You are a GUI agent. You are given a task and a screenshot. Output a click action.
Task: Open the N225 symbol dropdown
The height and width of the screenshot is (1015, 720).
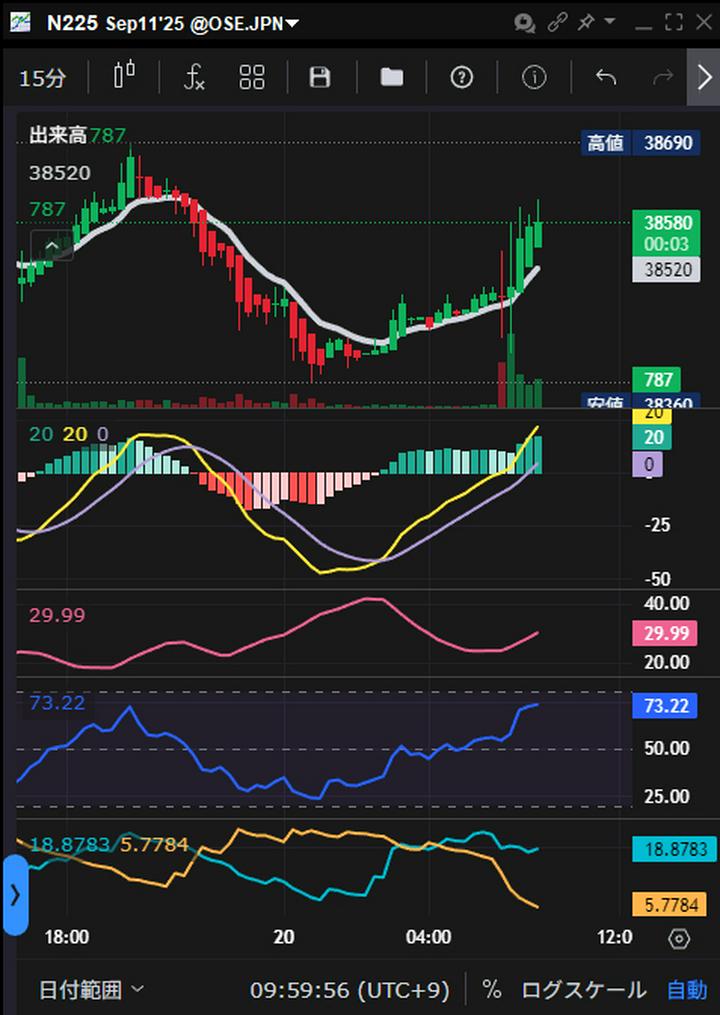pyautogui.click(x=172, y=23)
